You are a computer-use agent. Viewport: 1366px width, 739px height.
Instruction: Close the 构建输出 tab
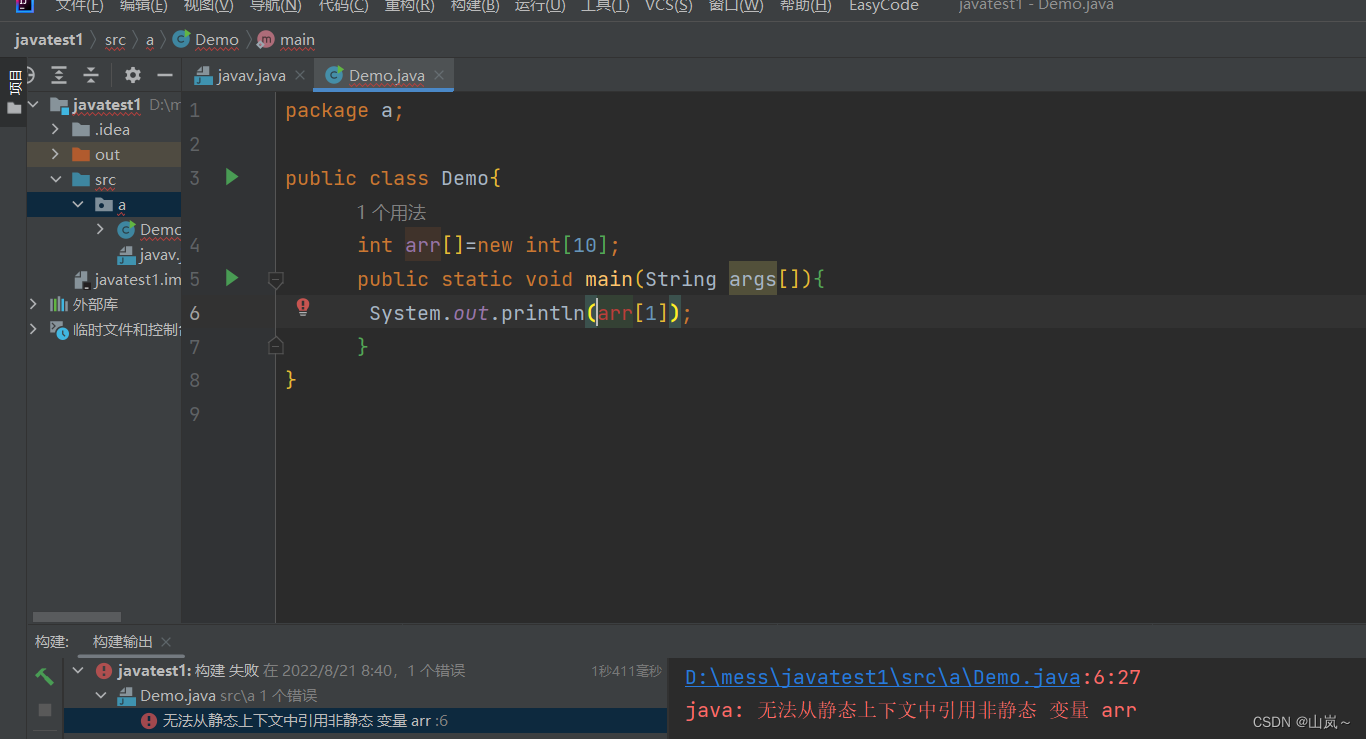point(166,642)
